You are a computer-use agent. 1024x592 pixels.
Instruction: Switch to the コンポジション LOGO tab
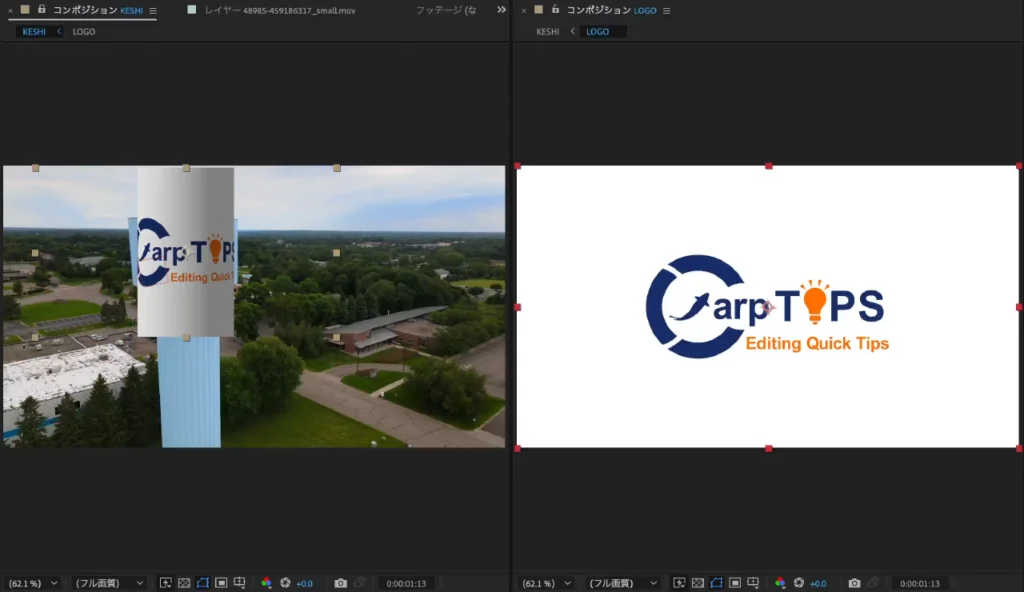pos(611,10)
